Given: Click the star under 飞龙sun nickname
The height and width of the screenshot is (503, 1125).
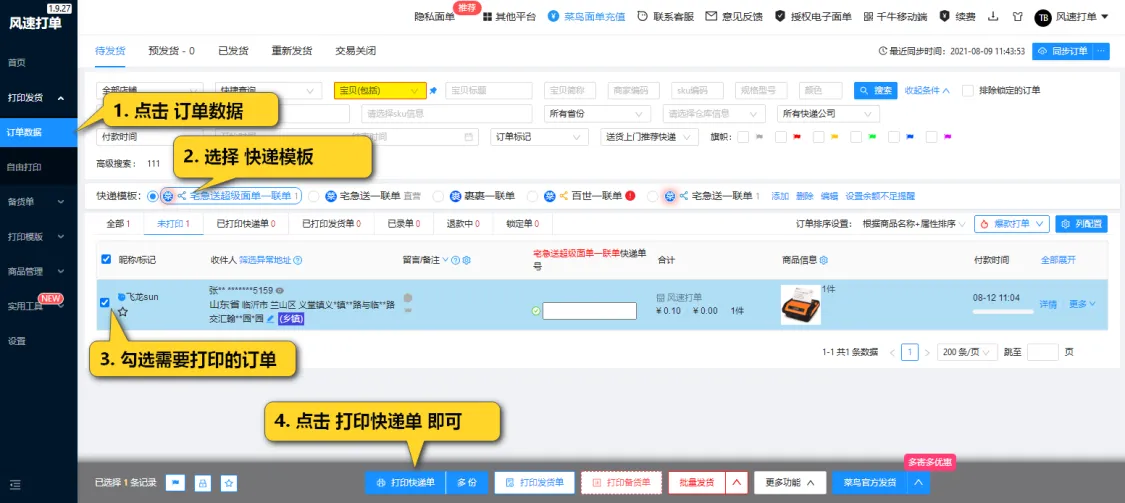Looking at the screenshot, I should pyautogui.click(x=123, y=312).
